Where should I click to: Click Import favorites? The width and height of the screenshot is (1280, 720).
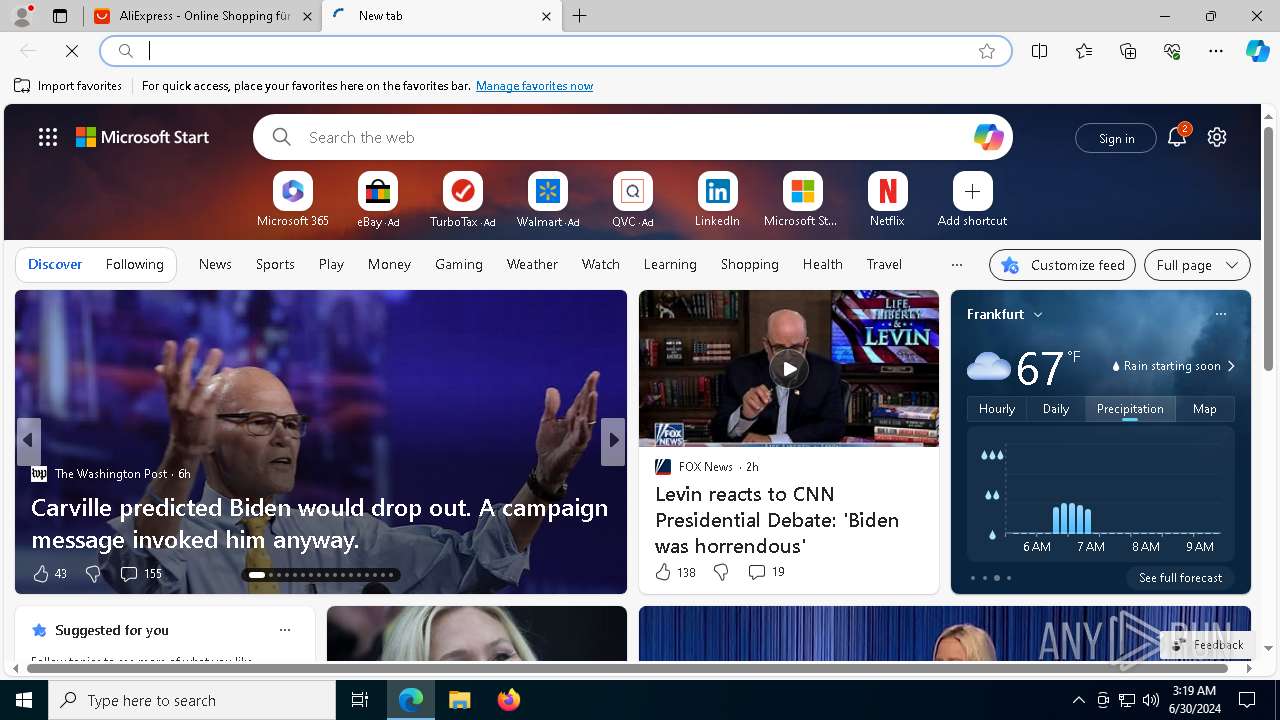[68, 86]
